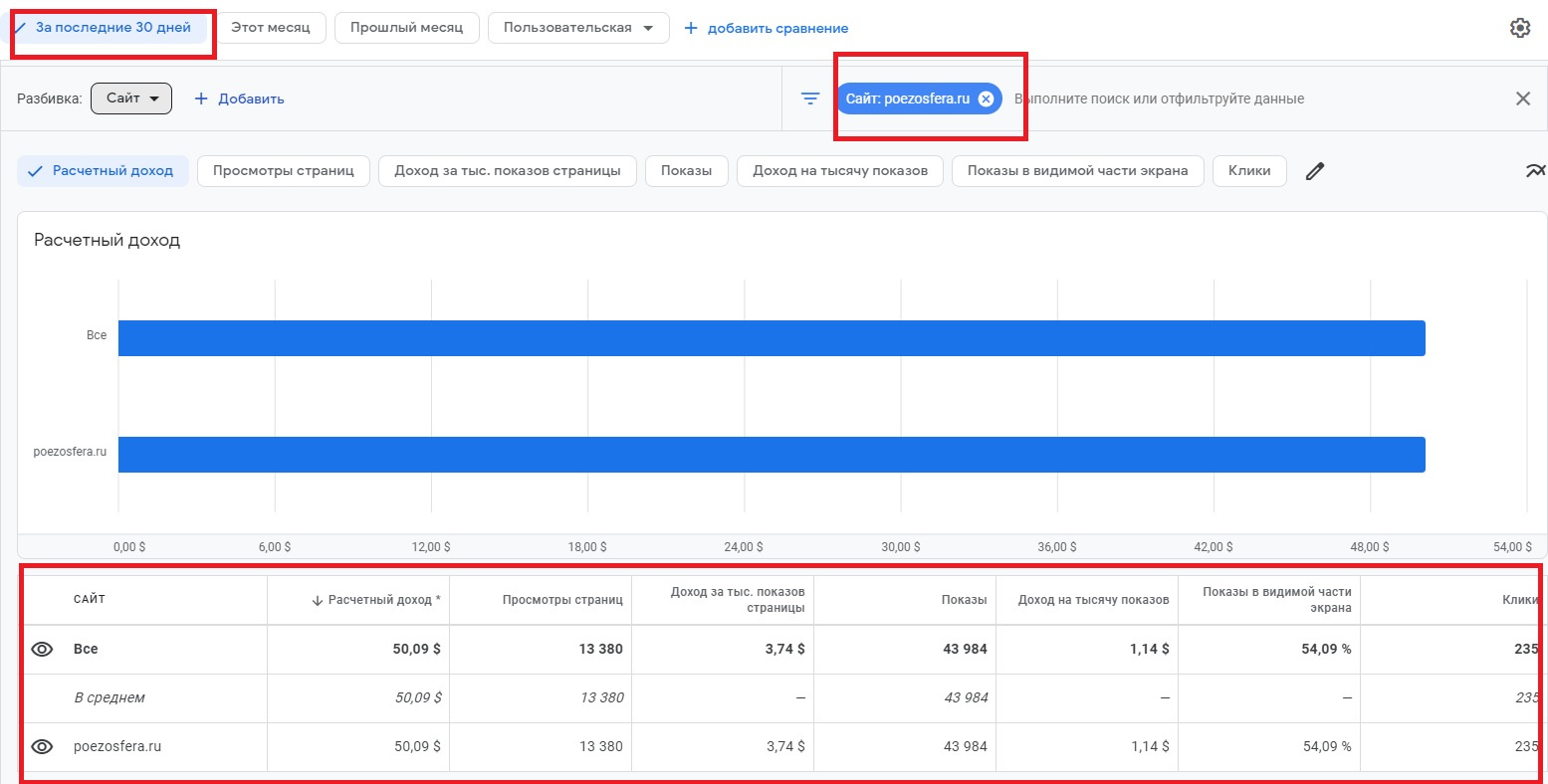This screenshot has height=784, width=1548.
Task: Toggle visibility eye for 'Все' row
Action: coord(42,649)
